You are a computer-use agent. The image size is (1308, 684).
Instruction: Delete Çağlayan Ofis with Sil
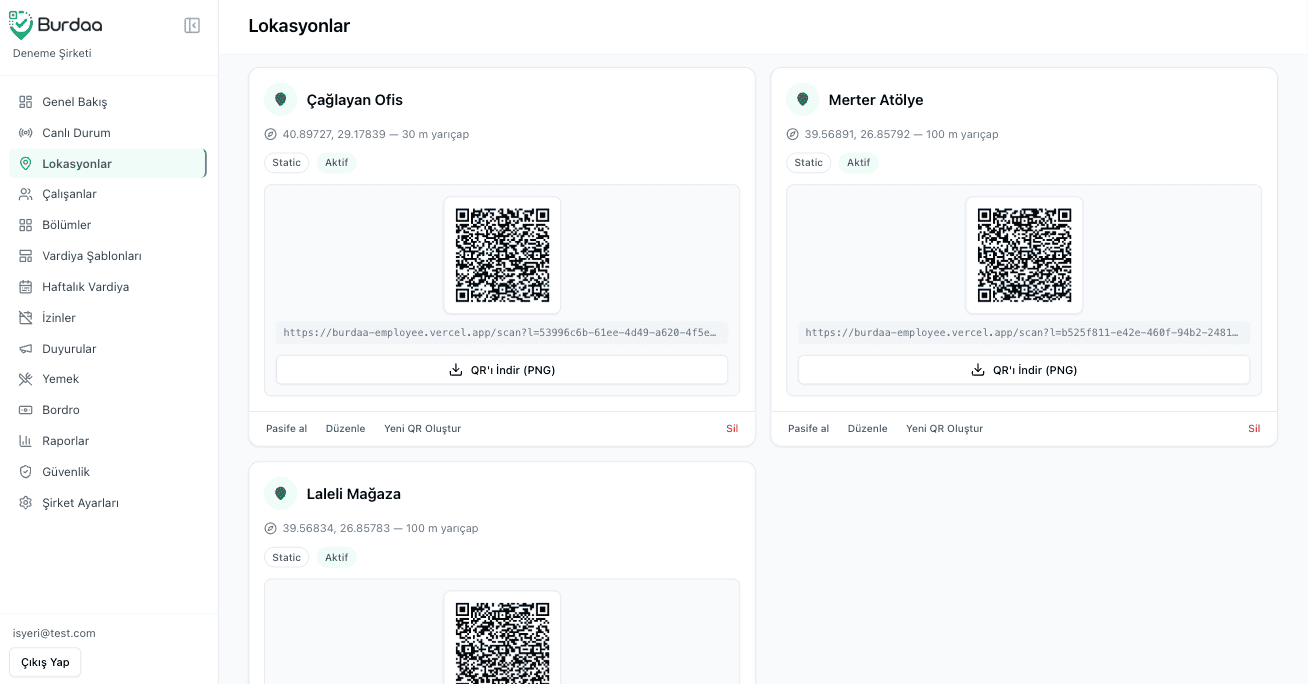coord(732,429)
